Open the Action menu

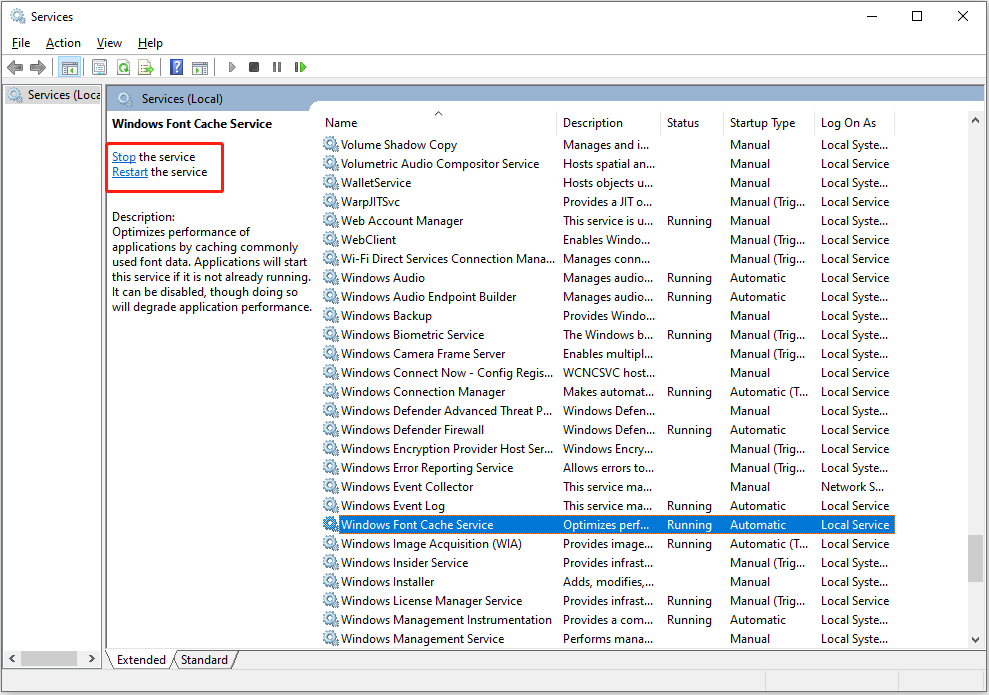(63, 43)
